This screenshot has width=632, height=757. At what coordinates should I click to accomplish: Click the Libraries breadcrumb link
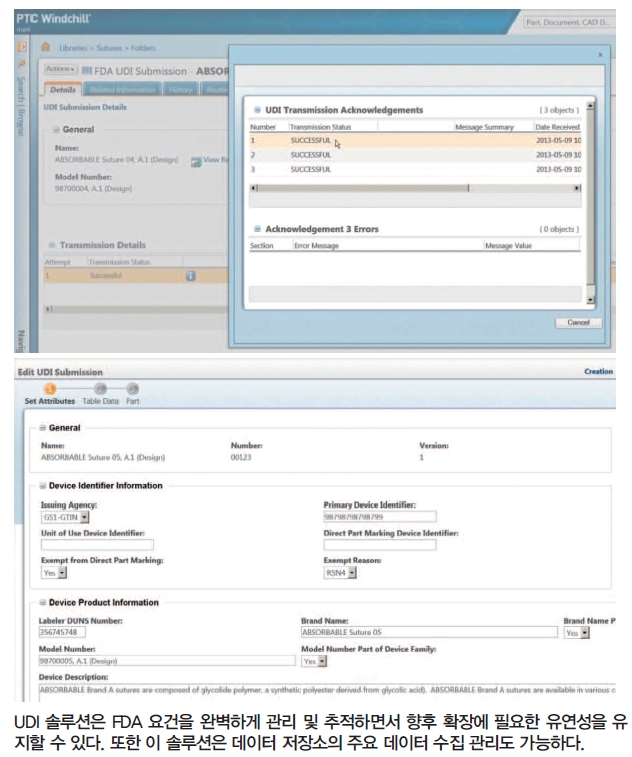pyautogui.click(x=73, y=48)
